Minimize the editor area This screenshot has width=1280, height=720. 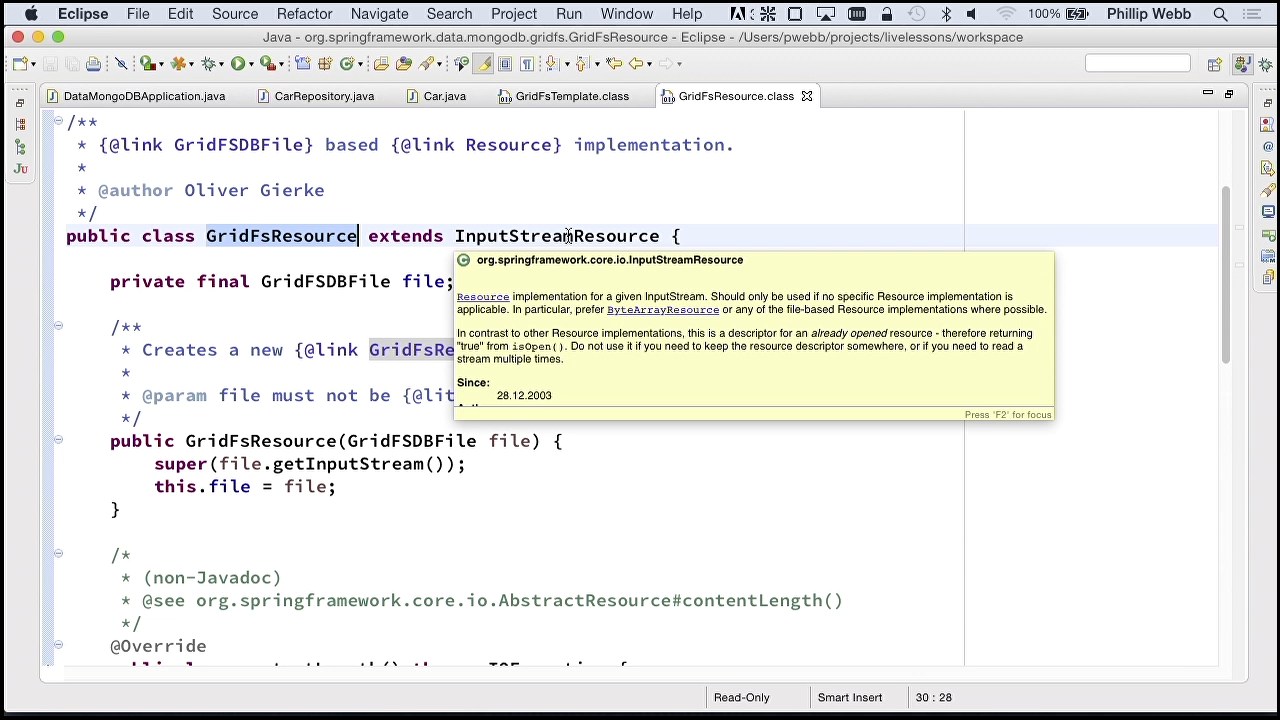[1208, 93]
